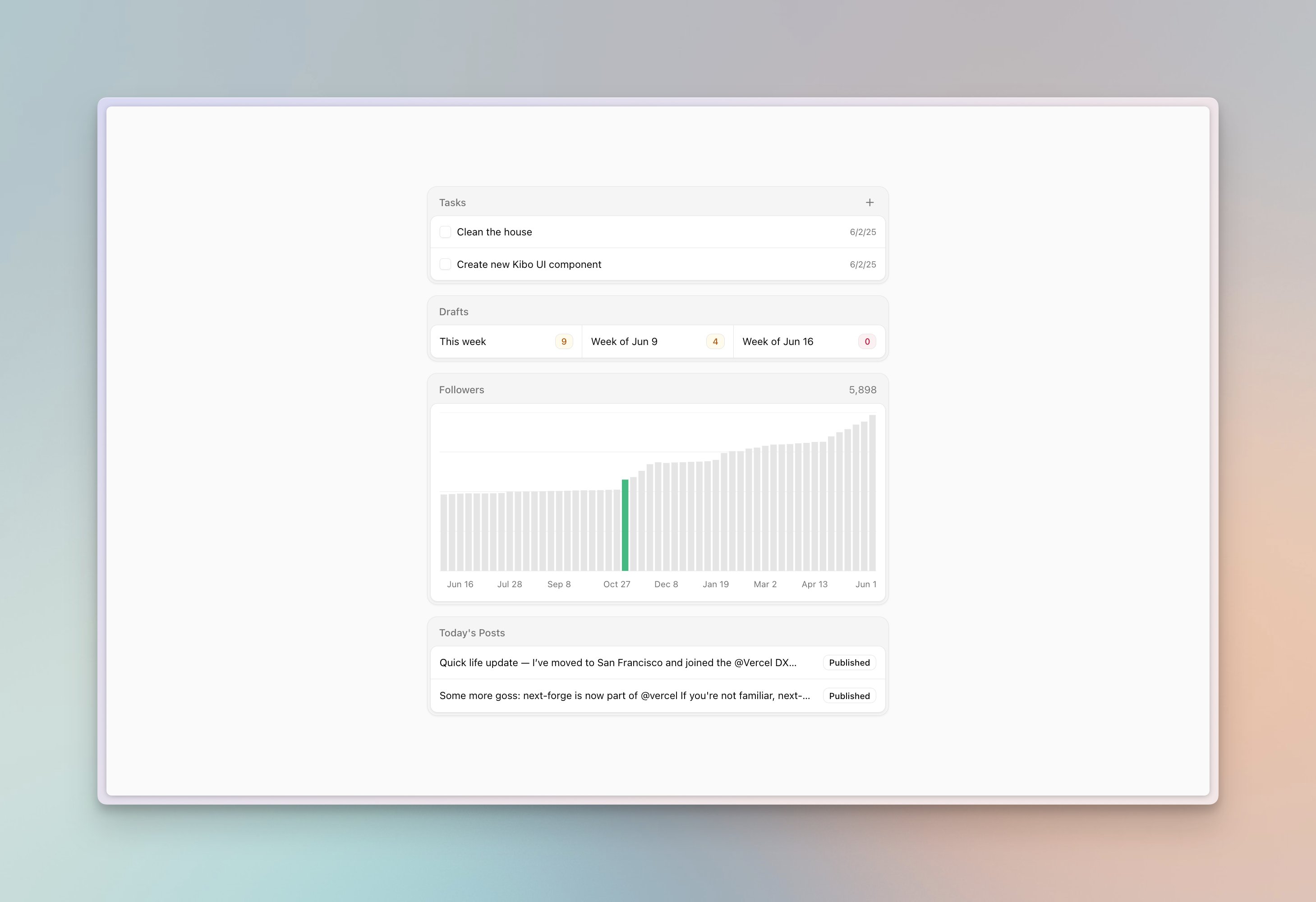Open the 'This week' drafts section
The width and height of the screenshot is (1316, 902).
[x=463, y=341]
